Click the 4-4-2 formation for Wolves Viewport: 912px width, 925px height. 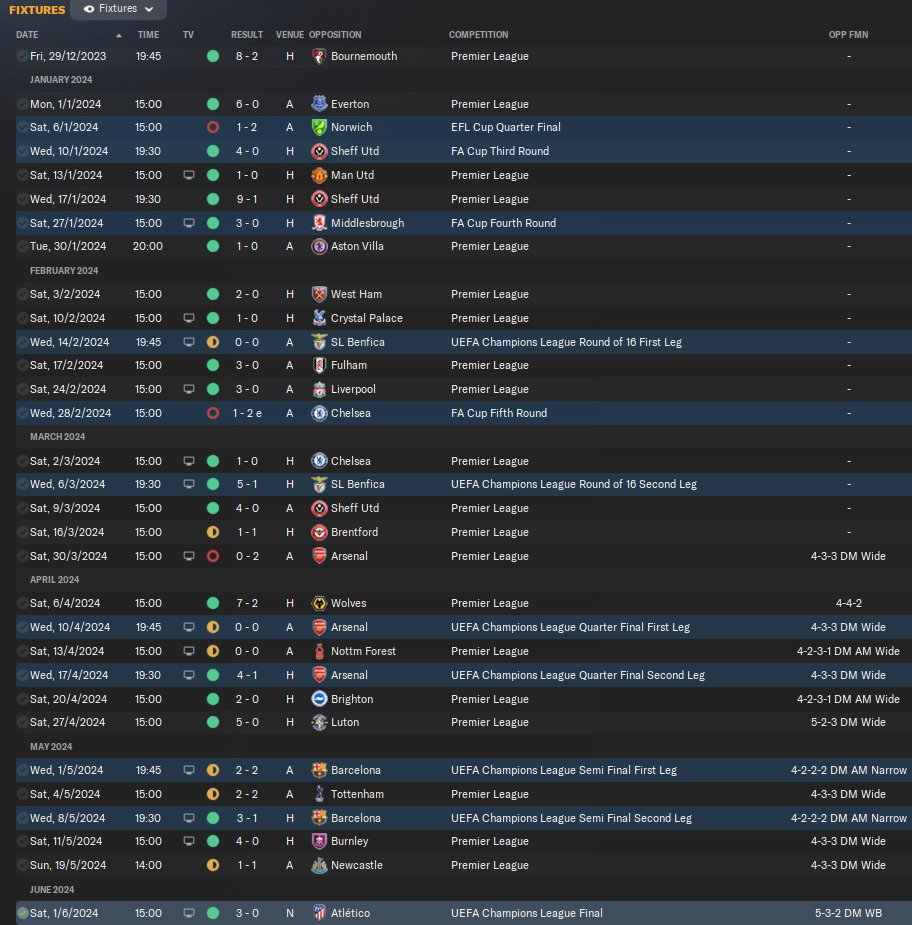point(848,603)
